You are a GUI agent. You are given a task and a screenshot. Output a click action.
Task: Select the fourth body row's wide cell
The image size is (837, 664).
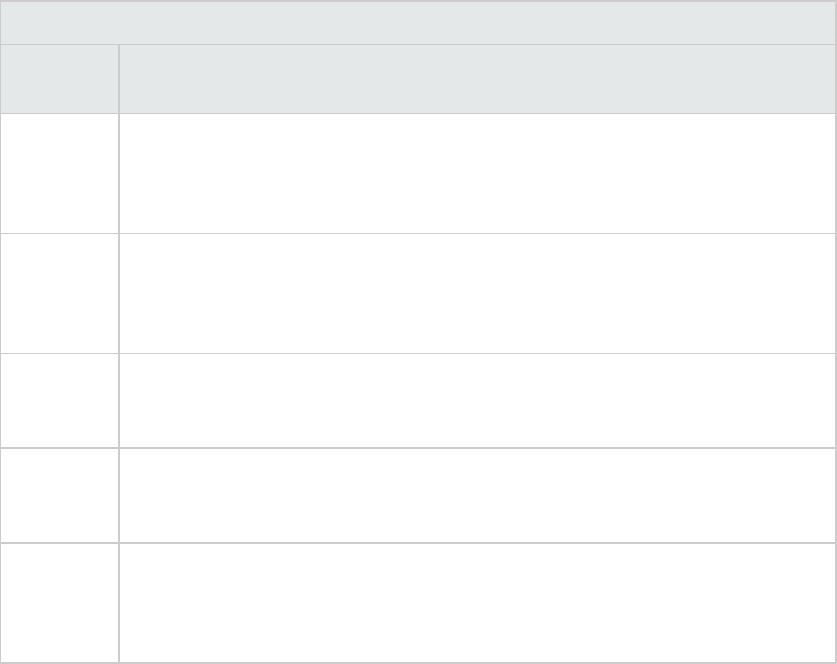[476, 495]
